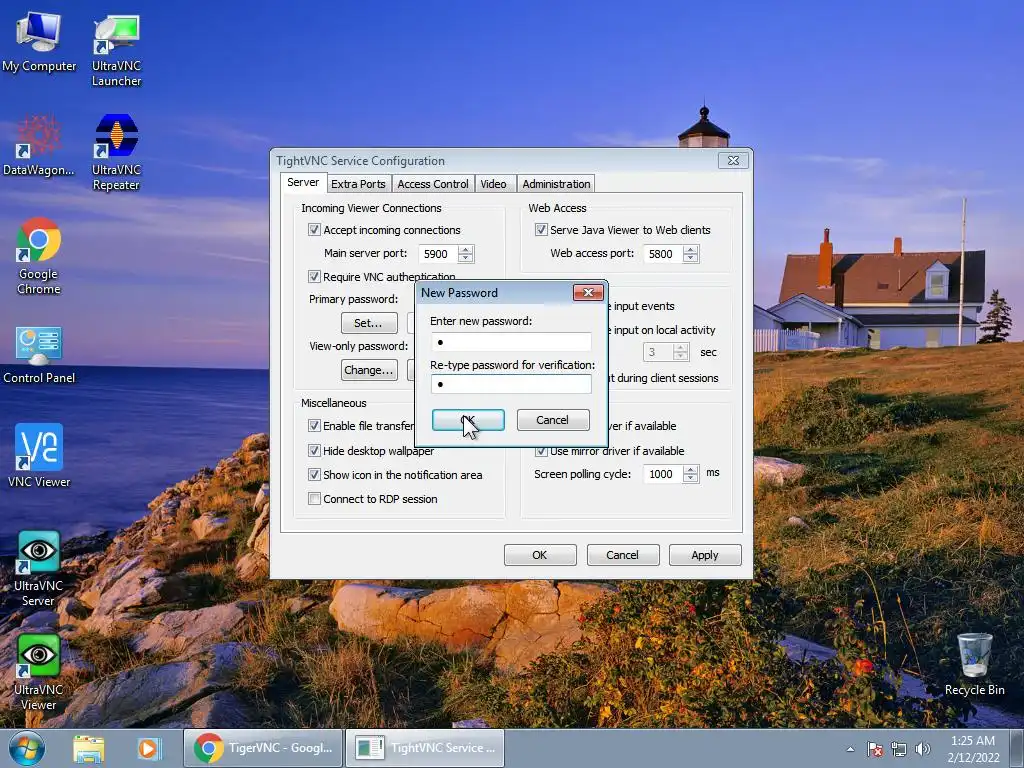Focus Enter new password field
The height and width of the screenshot is (768, 1024).
pos(511,342)
